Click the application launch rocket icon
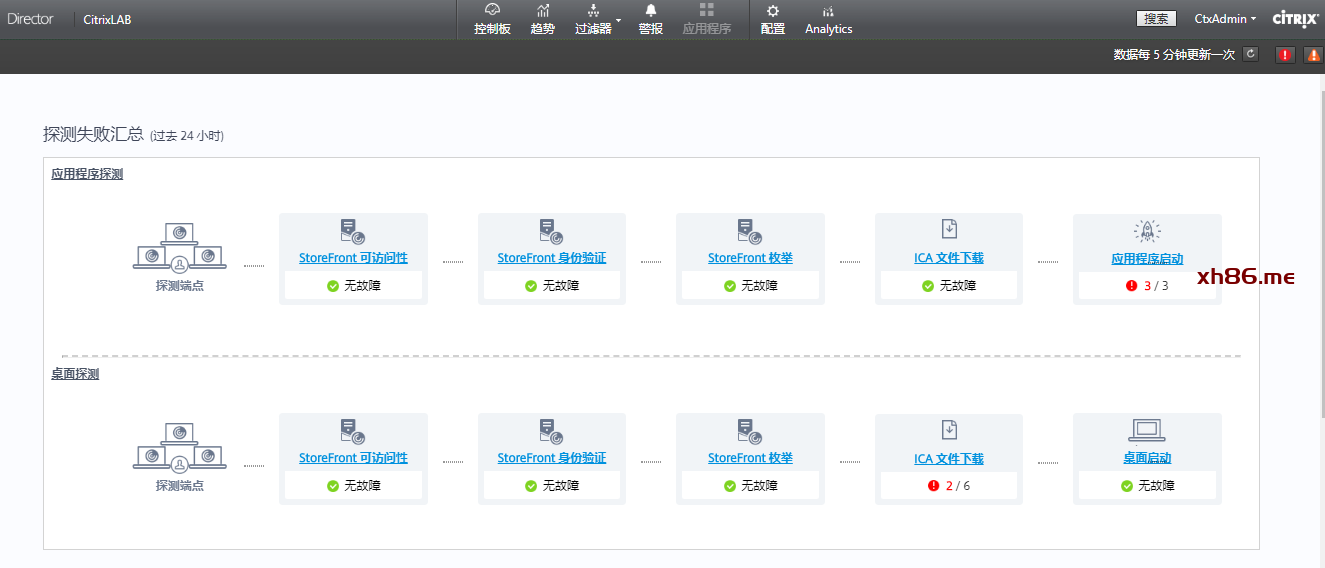This screenshot has height=568, width=1325. tap(1147, 231)
